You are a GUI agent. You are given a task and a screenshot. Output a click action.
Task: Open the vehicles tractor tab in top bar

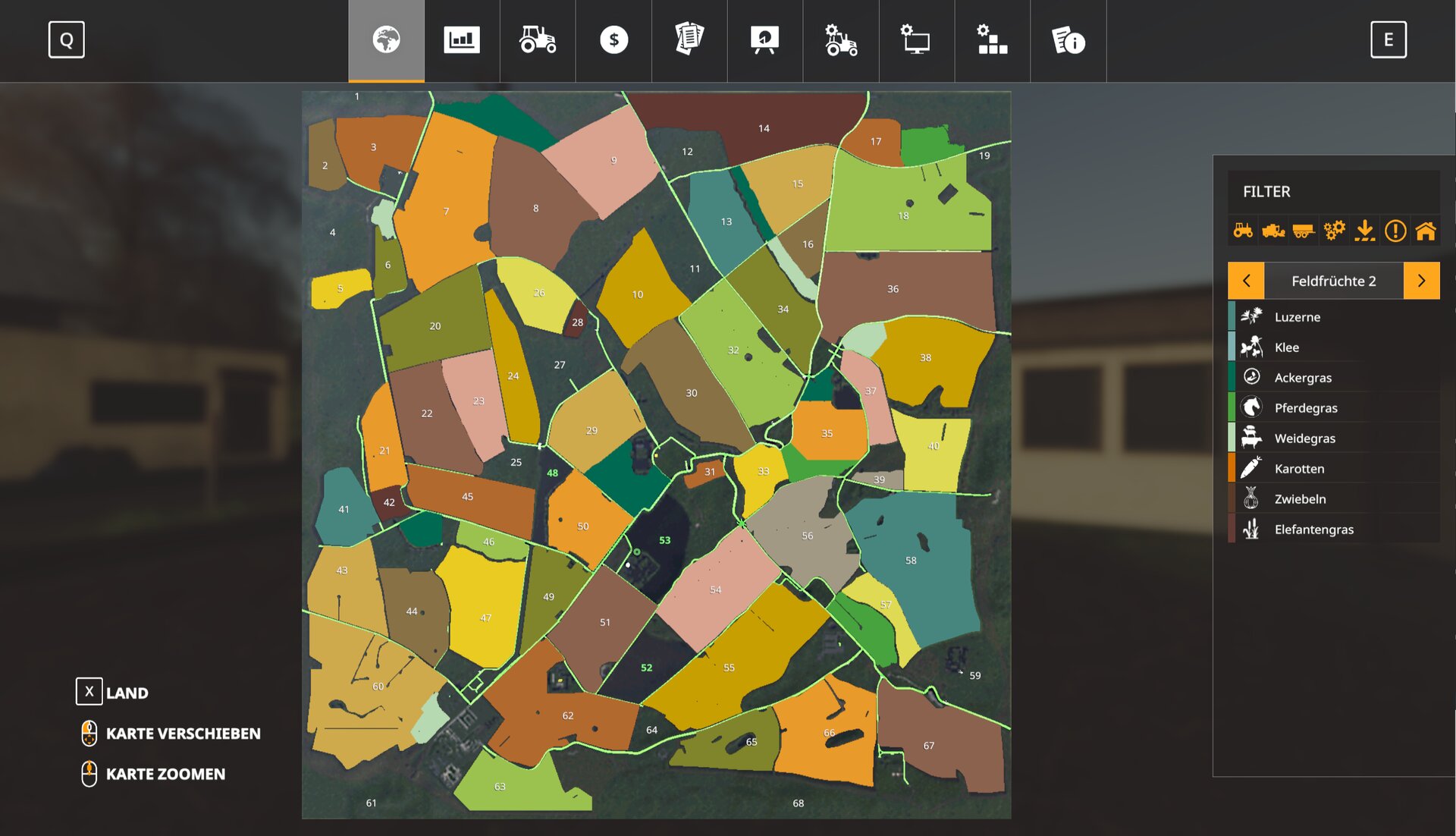[x=537, y=40]
